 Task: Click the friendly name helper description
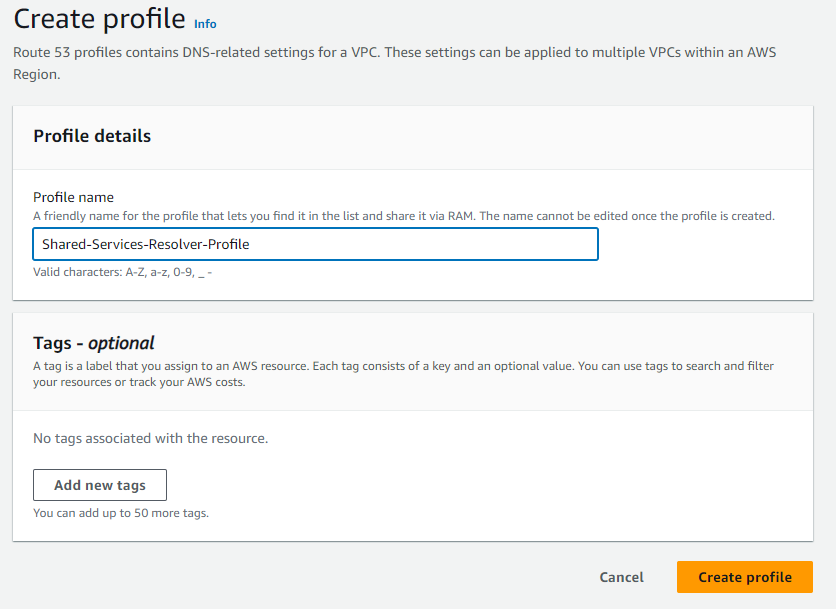click(x=400, y=216)
